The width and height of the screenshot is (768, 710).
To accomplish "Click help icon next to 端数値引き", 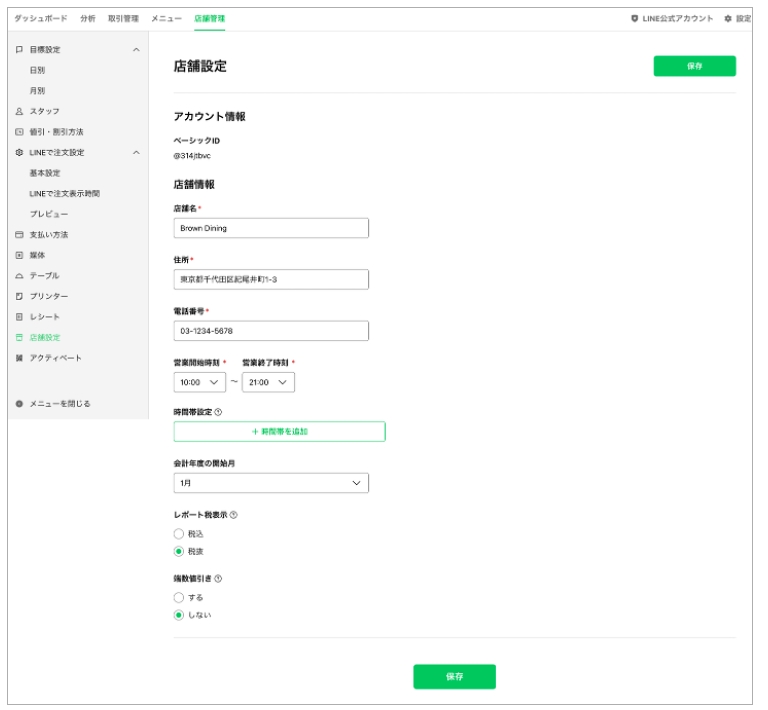I will (218, 579).
